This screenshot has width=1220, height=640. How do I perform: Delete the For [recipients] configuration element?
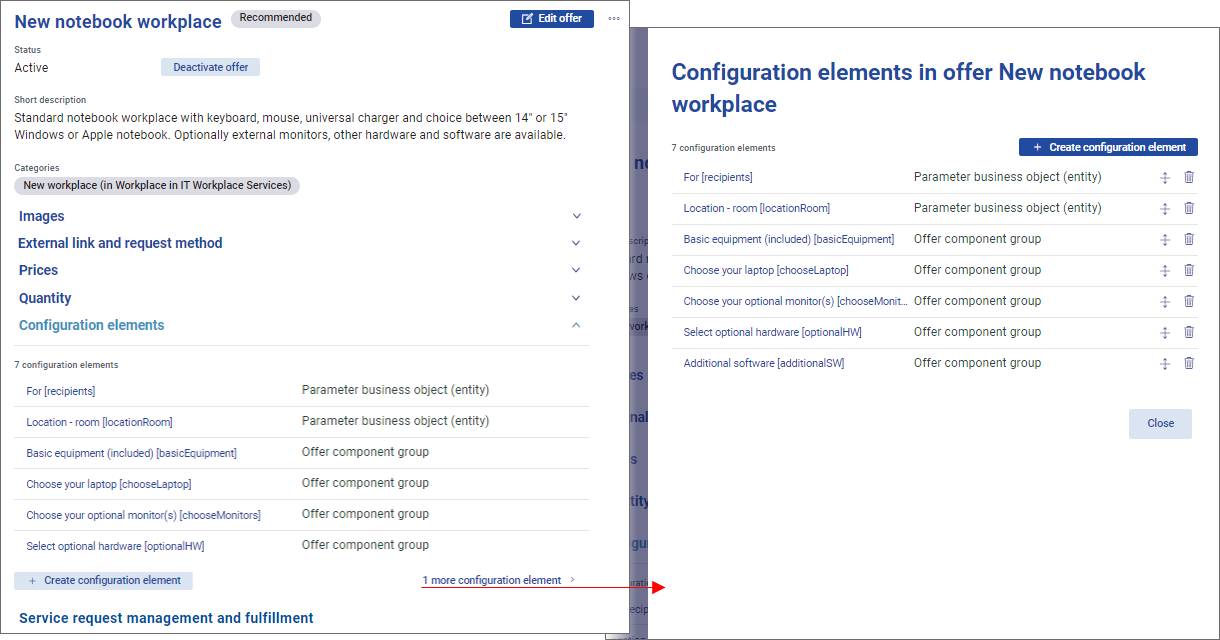coord(1189,178)
